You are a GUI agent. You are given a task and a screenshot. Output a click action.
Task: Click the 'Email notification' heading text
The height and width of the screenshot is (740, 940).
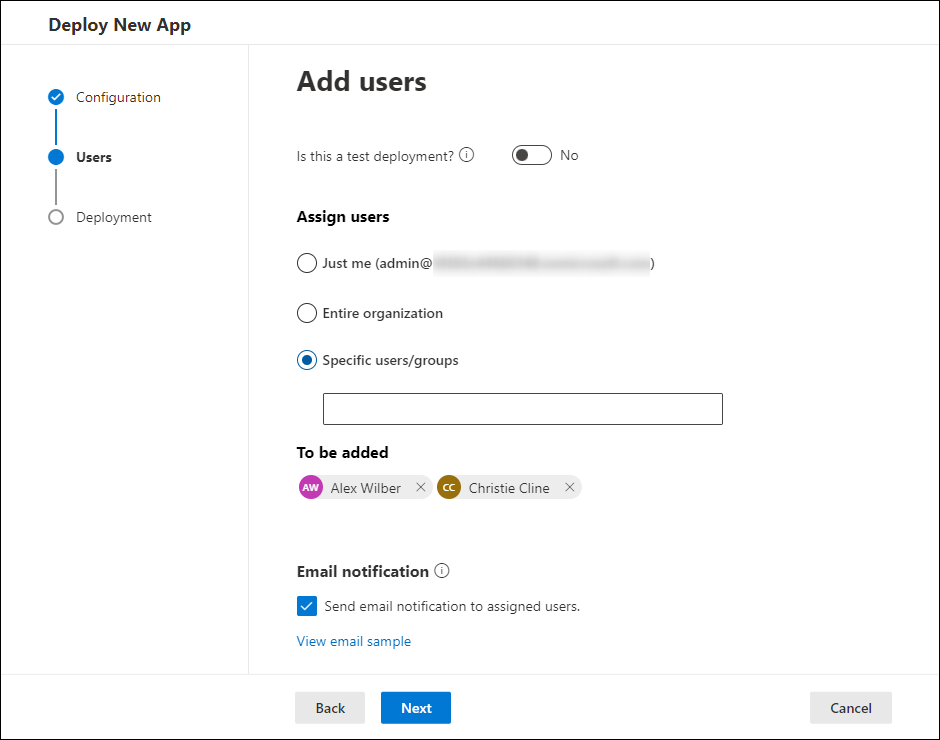pyautogui.click(x=363, y=571)
